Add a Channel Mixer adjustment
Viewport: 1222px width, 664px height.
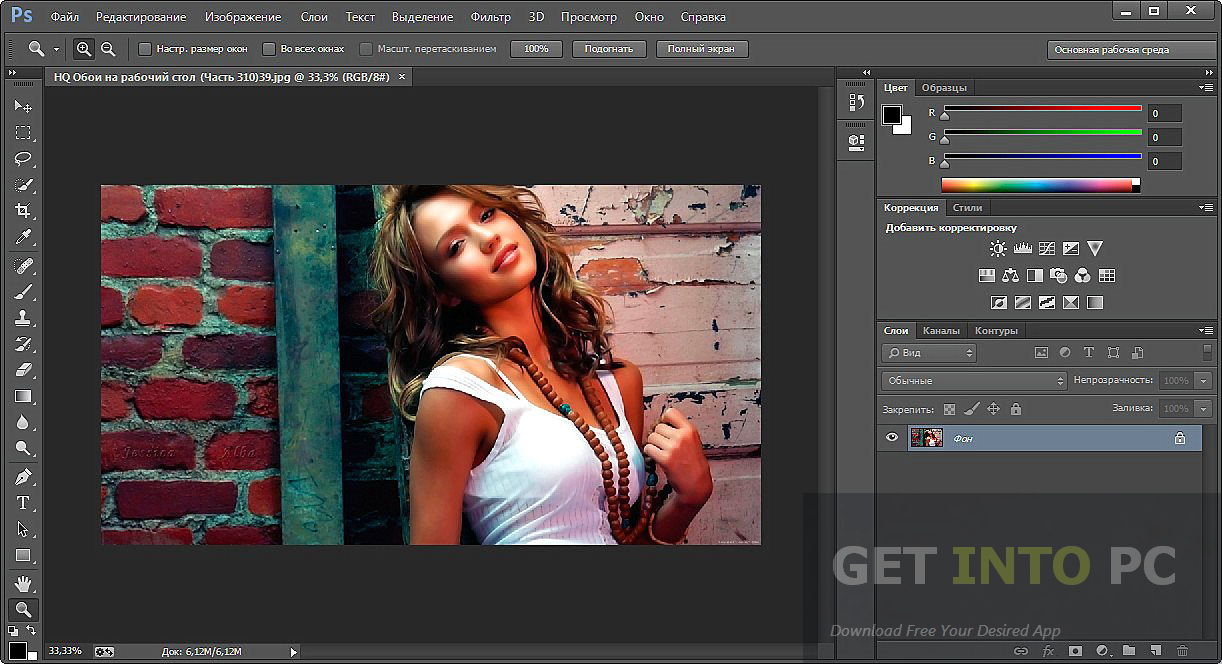pos(1083,275)
